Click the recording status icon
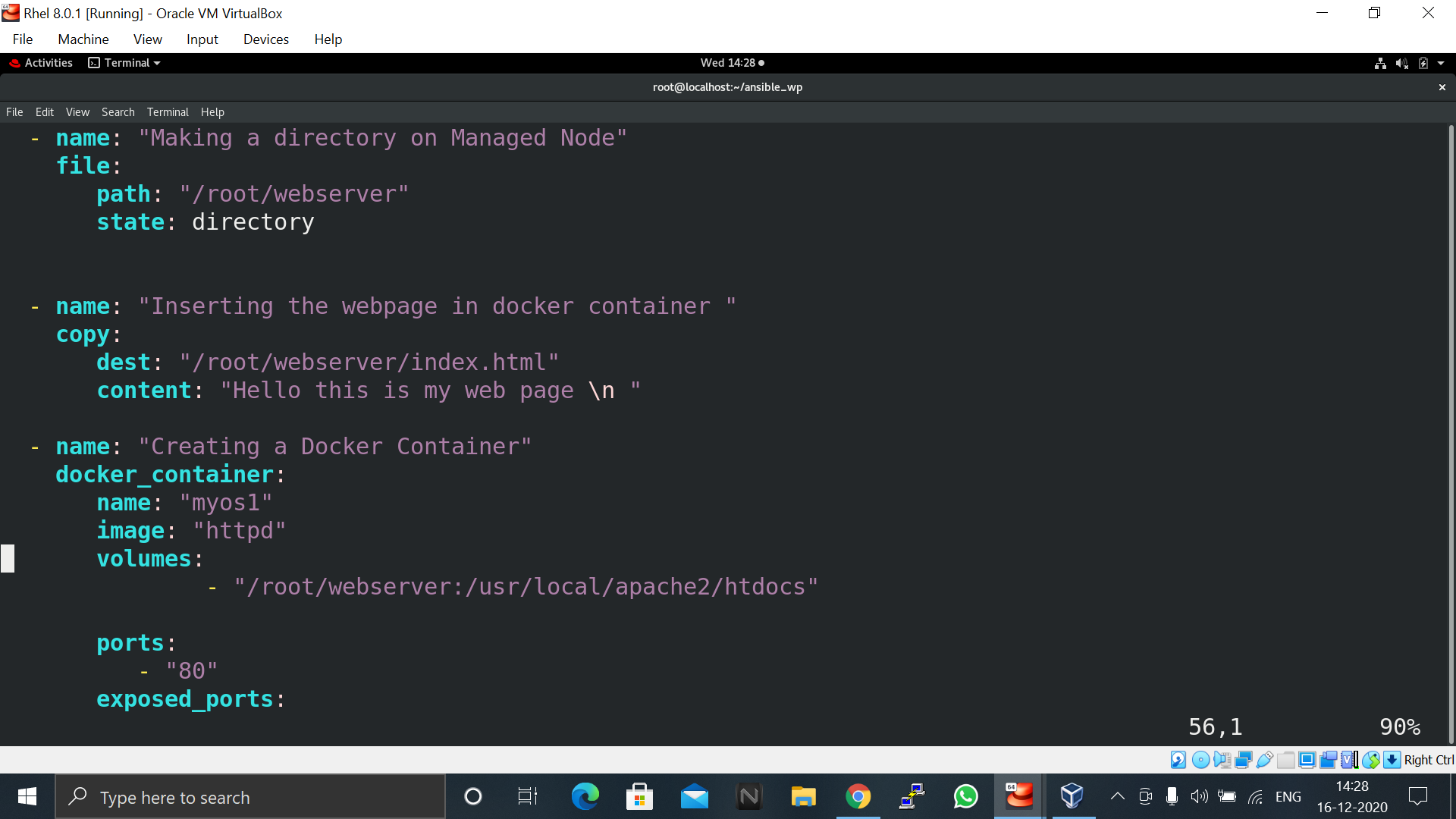1456x819 pixels. pos(1328,760)
